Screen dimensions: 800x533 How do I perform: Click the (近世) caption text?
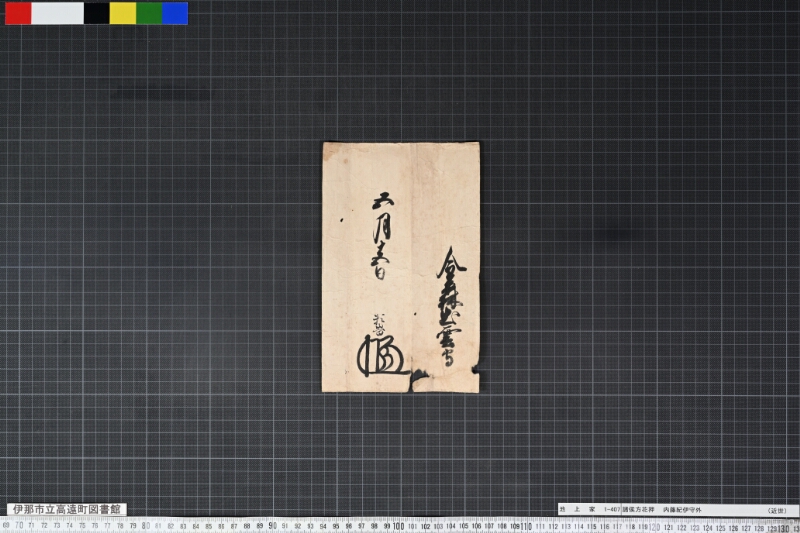coord(777,510)
